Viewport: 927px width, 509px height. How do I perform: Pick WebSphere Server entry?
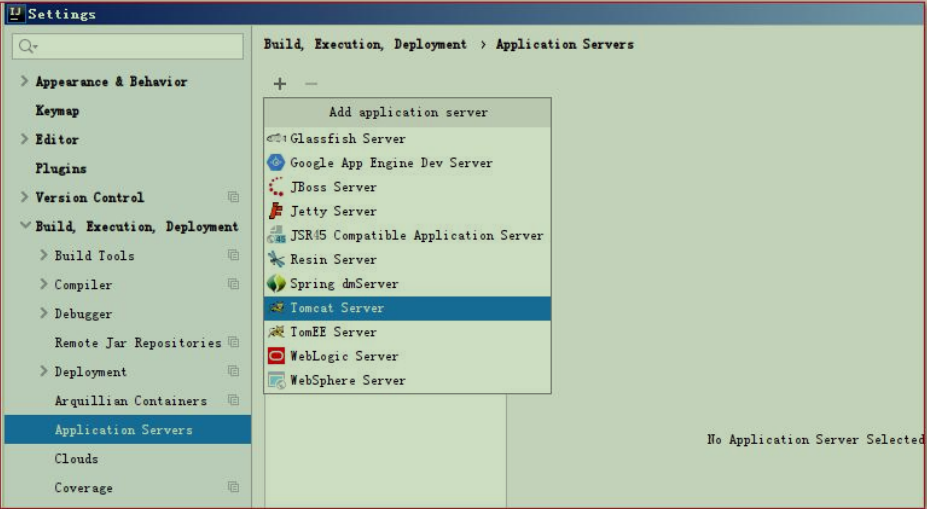(407, 380)
